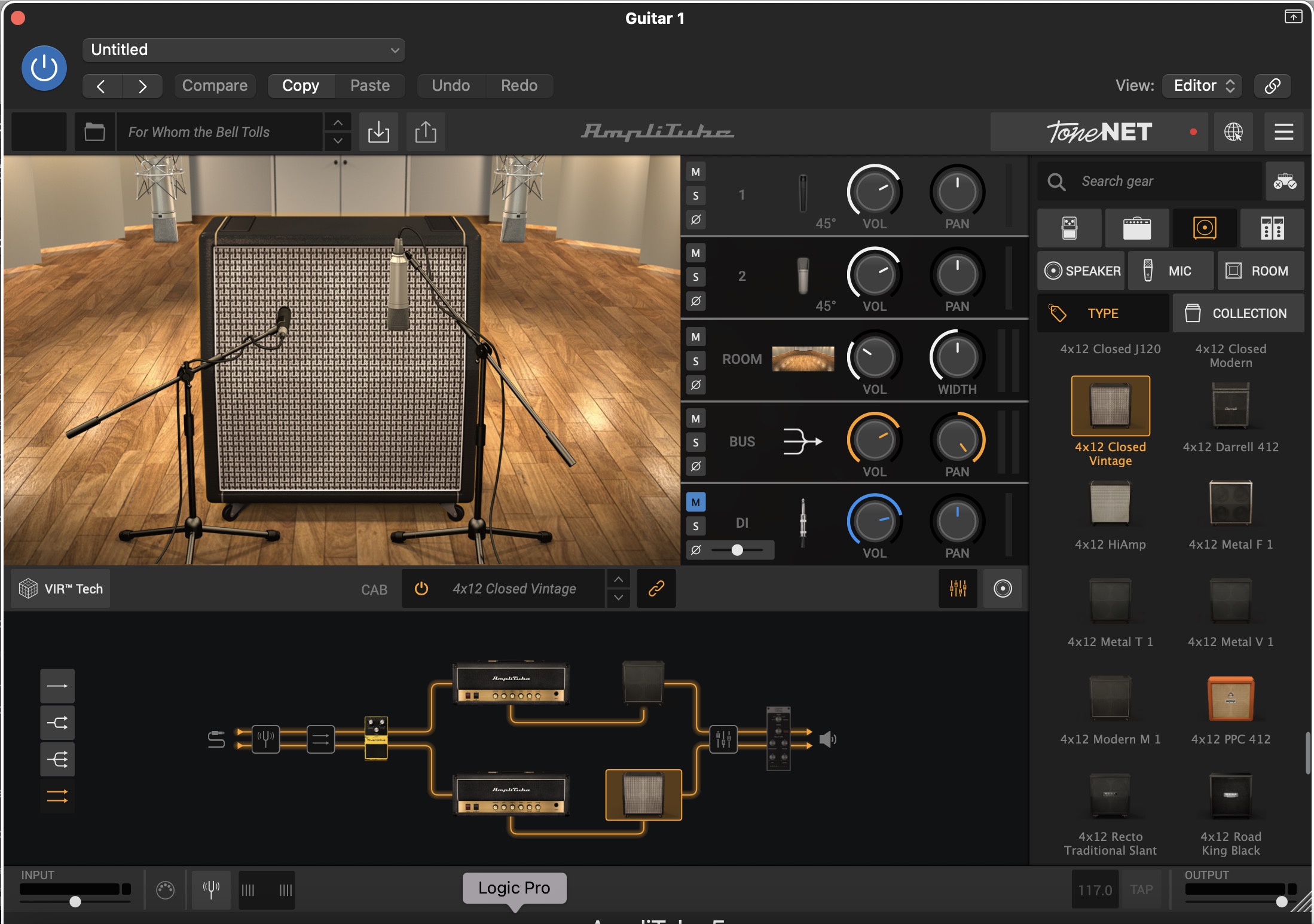
Task: Switch to the ROOM tab
Action: tap(1260, 271)
